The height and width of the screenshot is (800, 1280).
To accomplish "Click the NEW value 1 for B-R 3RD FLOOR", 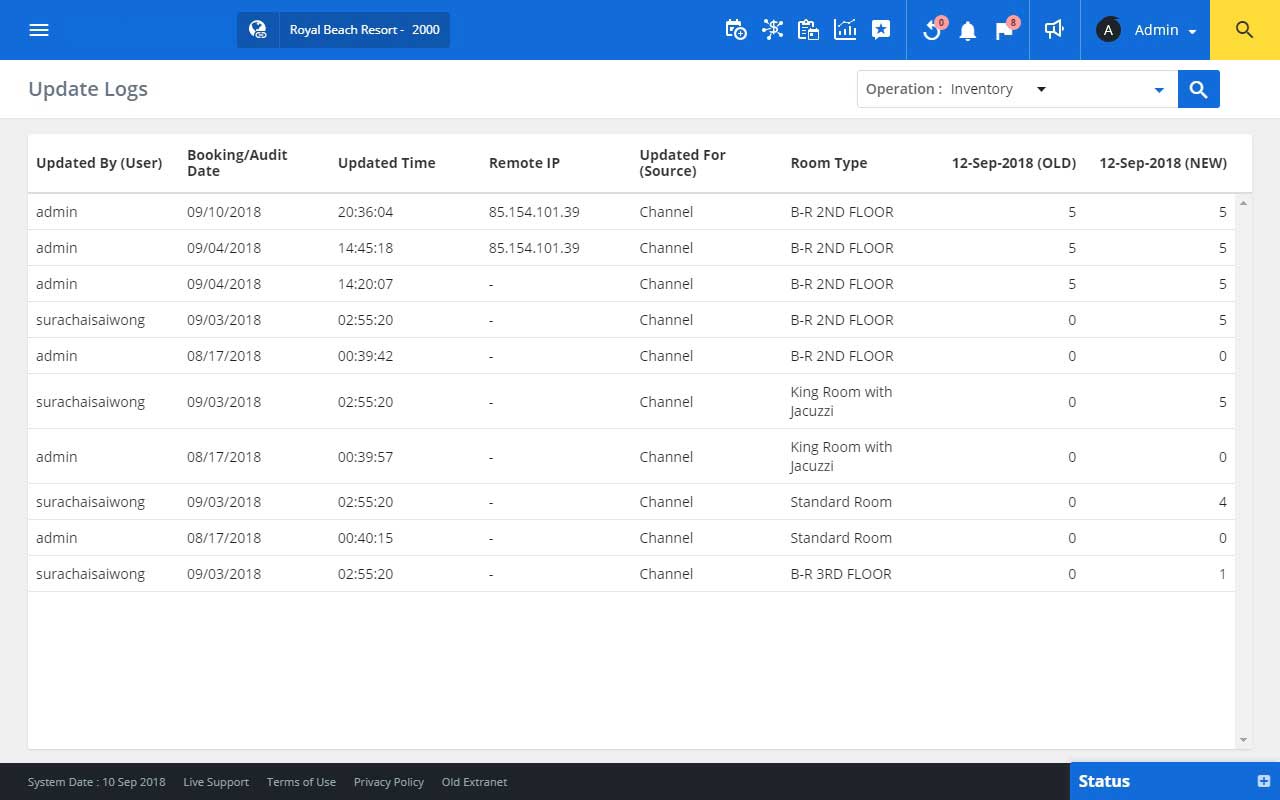I will point(1223,574).
